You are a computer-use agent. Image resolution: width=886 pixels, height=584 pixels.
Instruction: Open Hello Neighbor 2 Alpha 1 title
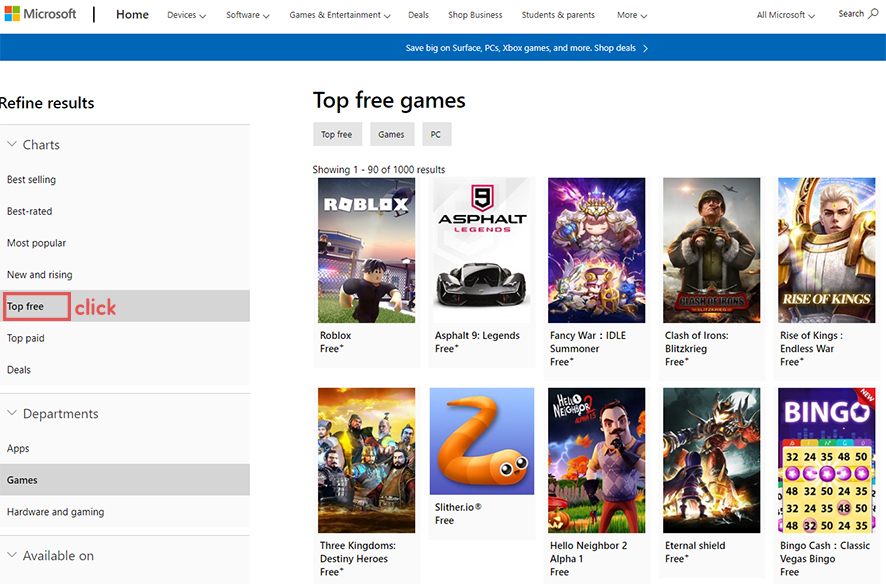(x=589, y=552)
